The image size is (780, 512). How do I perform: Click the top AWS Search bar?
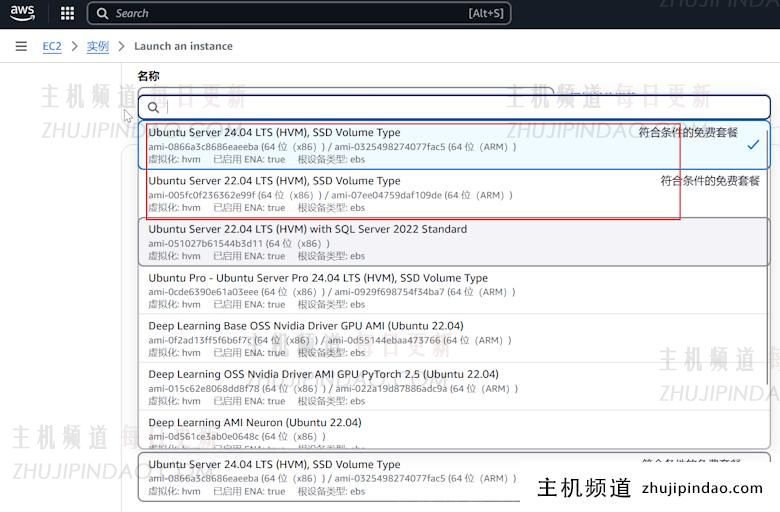pyautogui.click(x=299, y=13)
